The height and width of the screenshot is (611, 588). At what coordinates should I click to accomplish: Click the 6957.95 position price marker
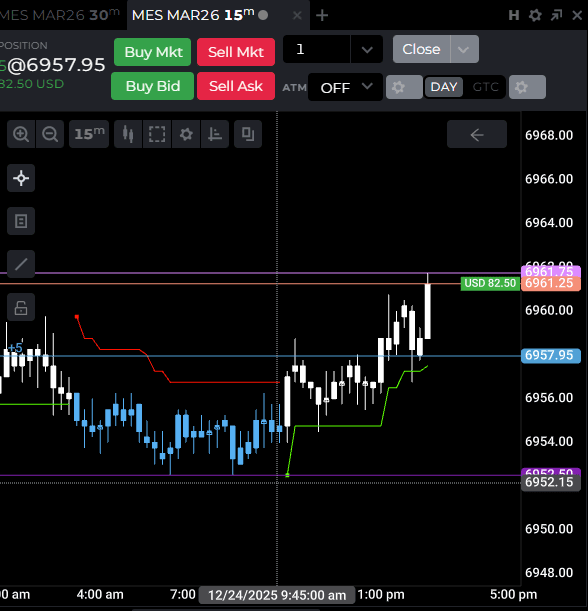[x=551, y=356]
